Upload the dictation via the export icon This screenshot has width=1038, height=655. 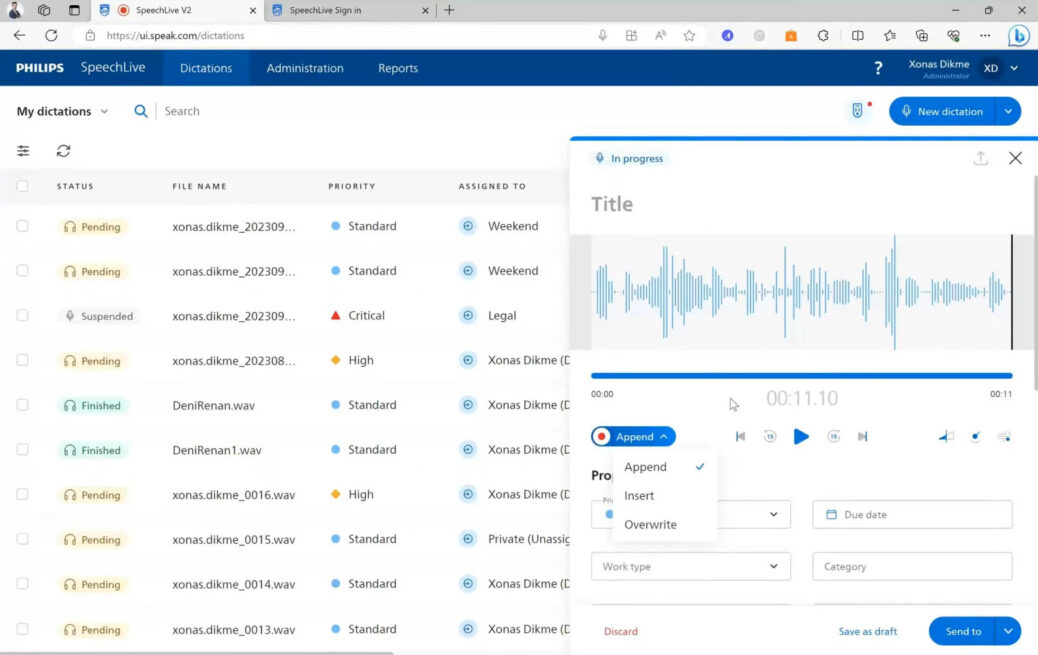coord(981,158)
